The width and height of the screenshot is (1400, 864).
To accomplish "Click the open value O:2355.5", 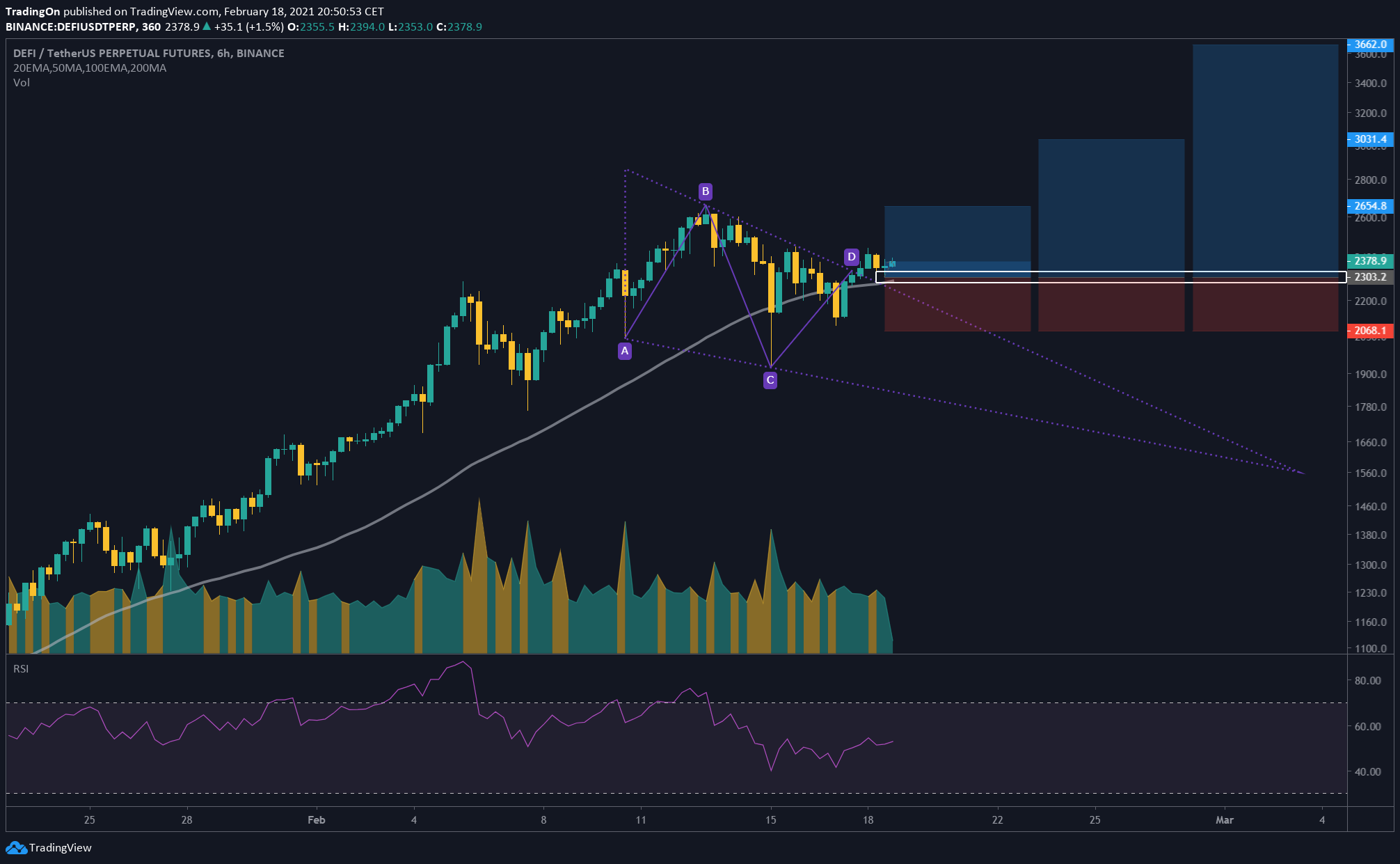I will coord(311,27).
